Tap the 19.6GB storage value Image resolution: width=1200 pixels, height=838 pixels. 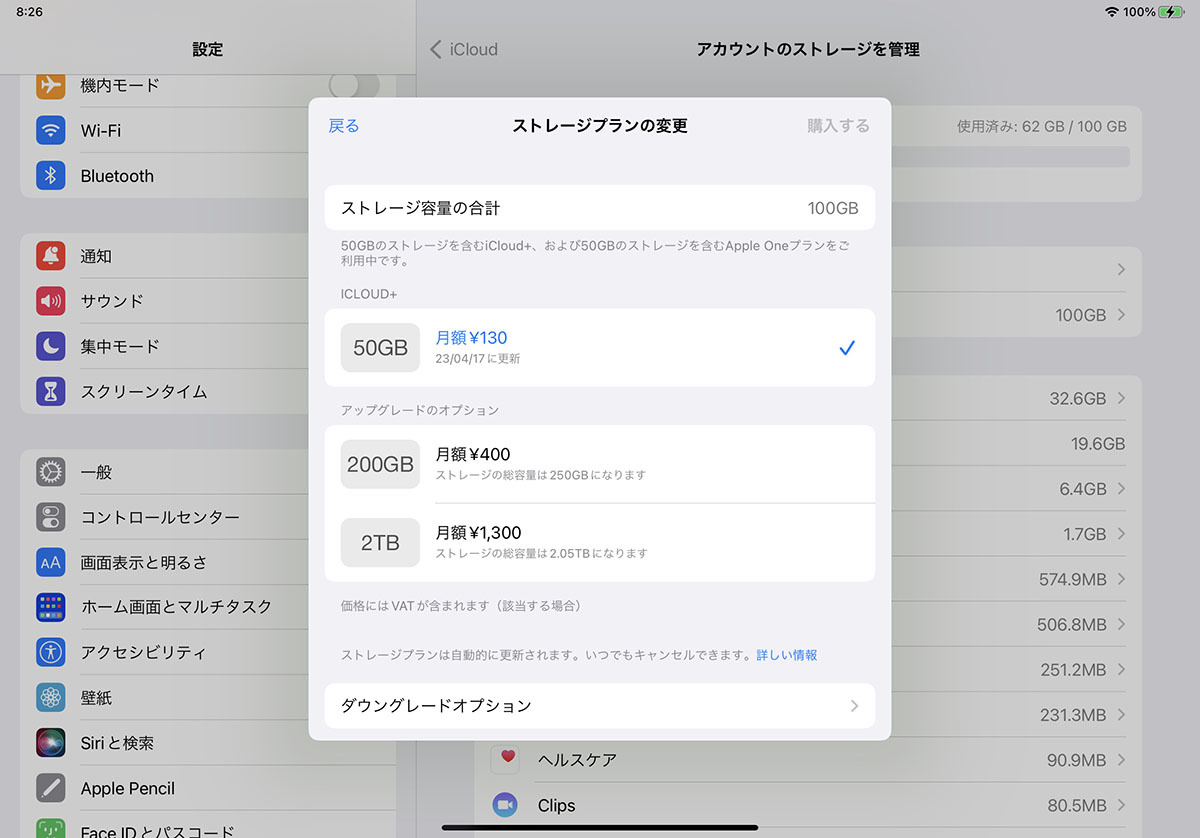tap(1098, 444)
